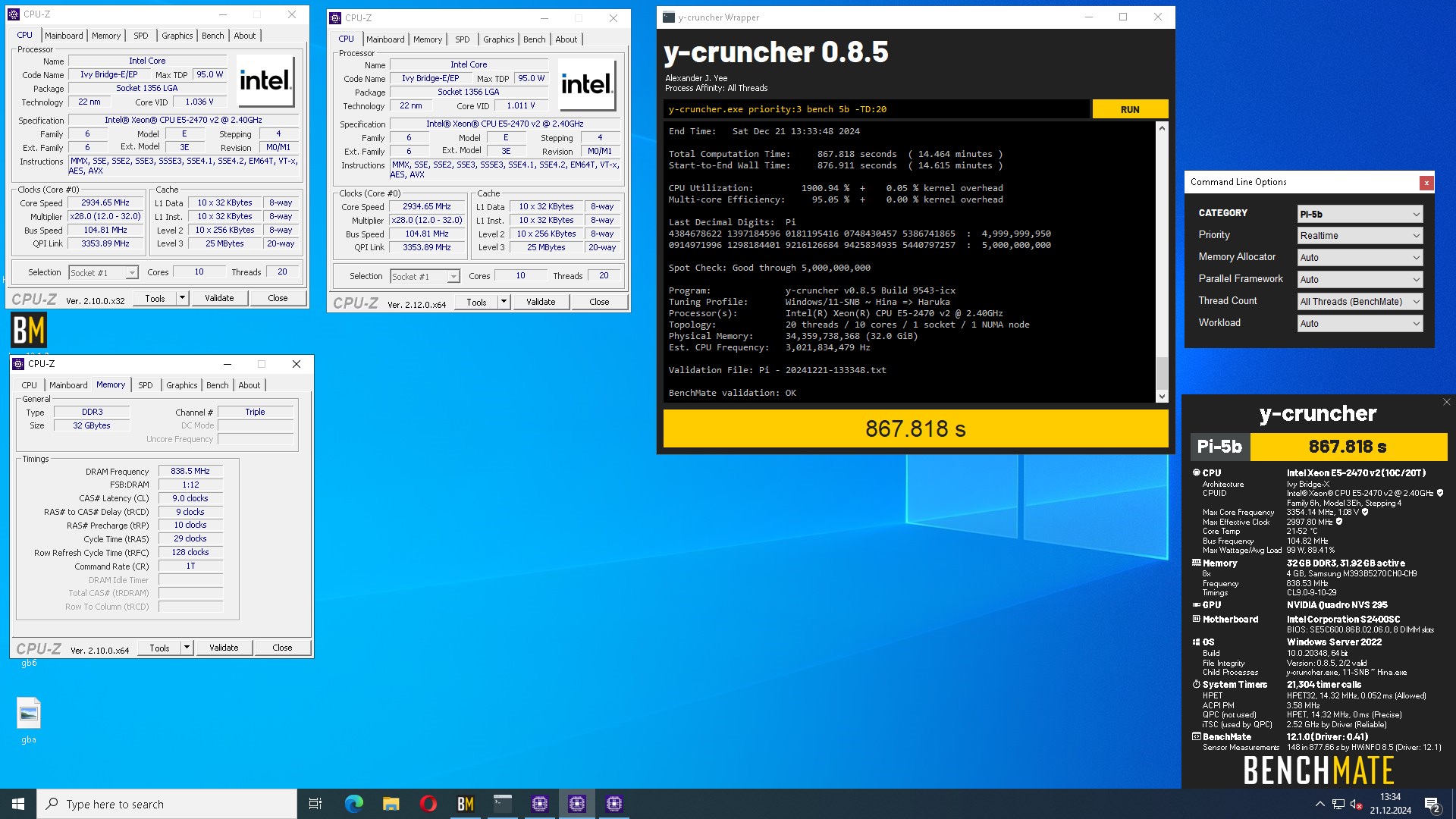
Task: Open the Parallel Framework dropdown
Action: tap(1360, 280)
